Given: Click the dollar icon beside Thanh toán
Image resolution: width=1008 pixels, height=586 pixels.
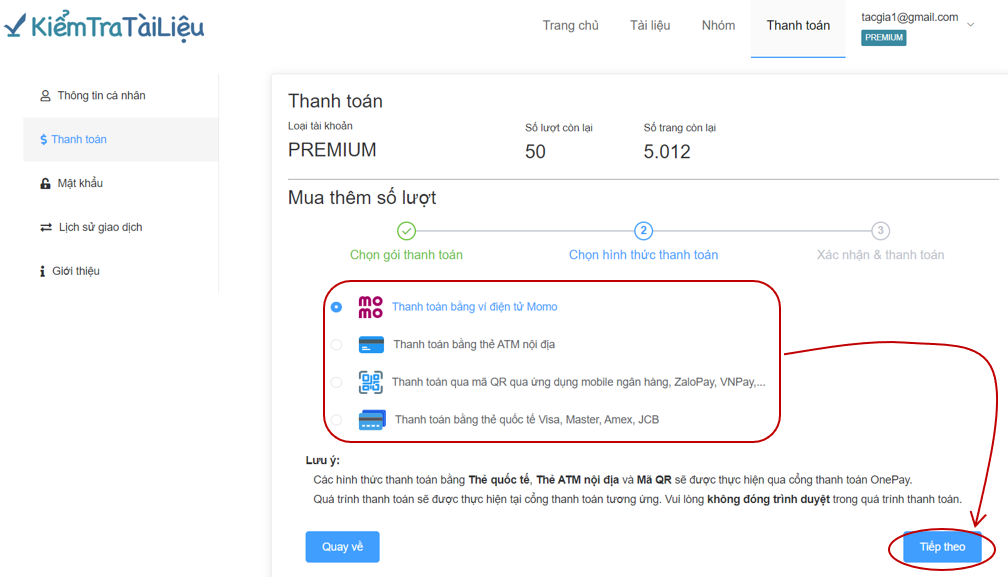Looking at the screenshot, I should pos(44,139).
